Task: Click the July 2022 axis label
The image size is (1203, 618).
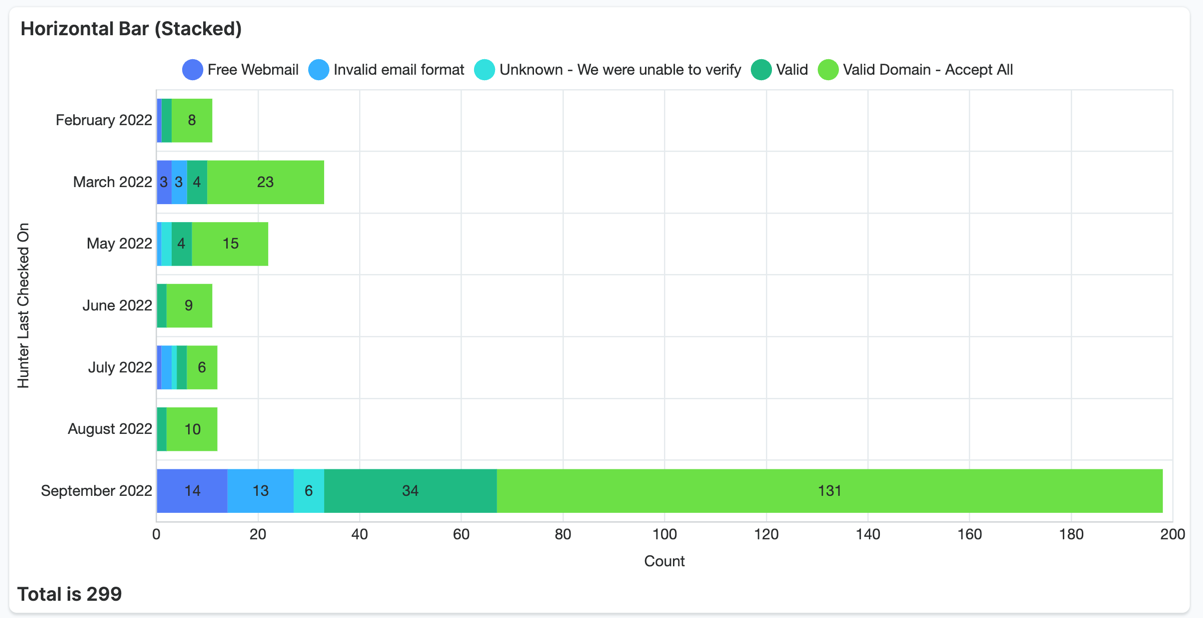Action: coord(120,368)
